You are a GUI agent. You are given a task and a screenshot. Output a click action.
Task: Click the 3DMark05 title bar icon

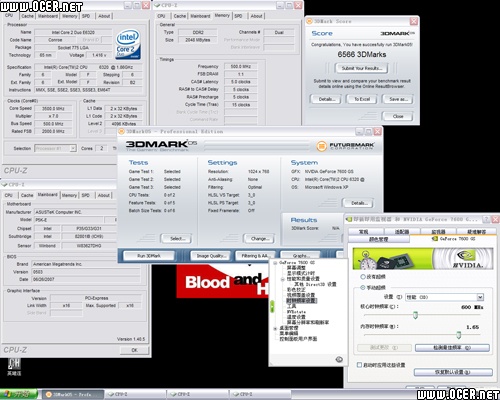coord(122,131)
